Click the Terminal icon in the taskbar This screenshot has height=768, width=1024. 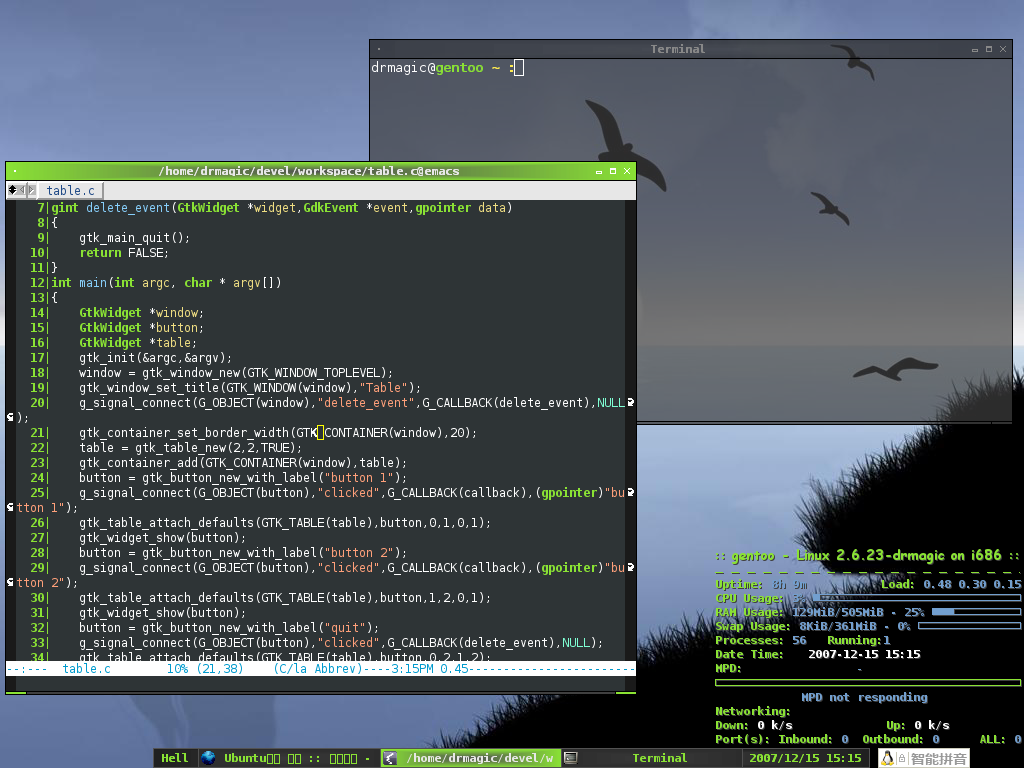point(571,758)
